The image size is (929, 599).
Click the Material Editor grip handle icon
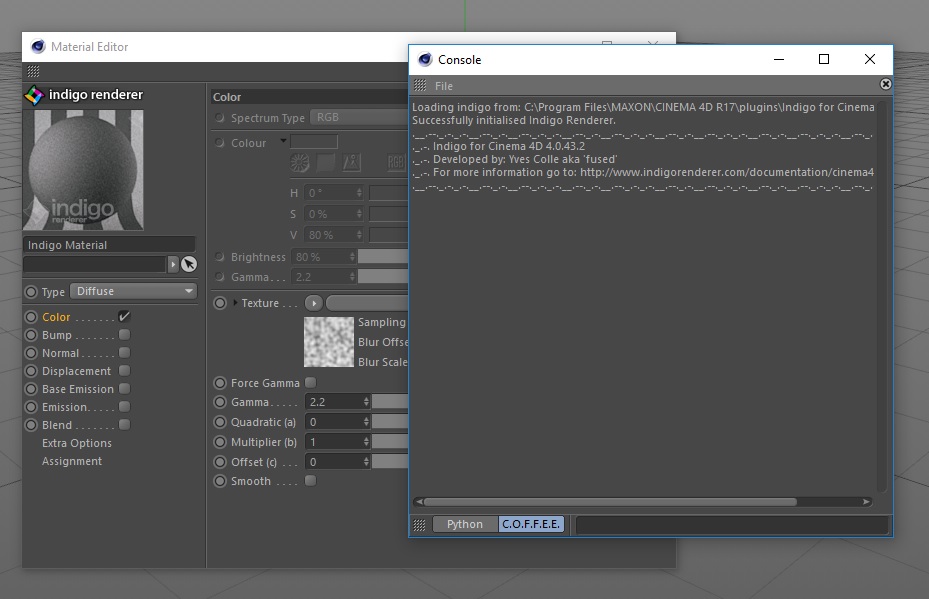[x=33, y=72]
